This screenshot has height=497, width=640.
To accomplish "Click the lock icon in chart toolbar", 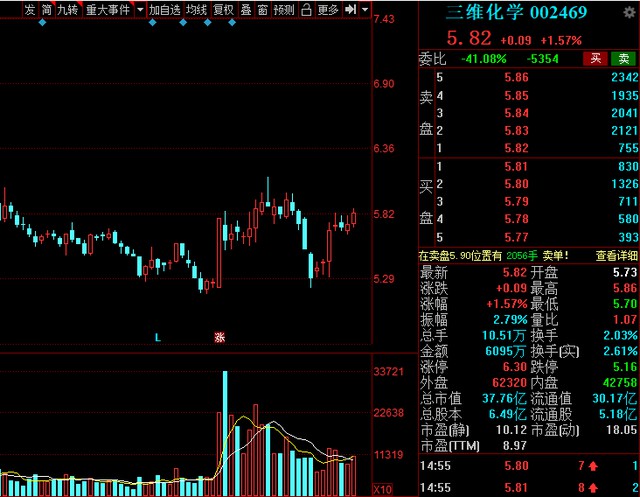I will [x=306, y=10].
